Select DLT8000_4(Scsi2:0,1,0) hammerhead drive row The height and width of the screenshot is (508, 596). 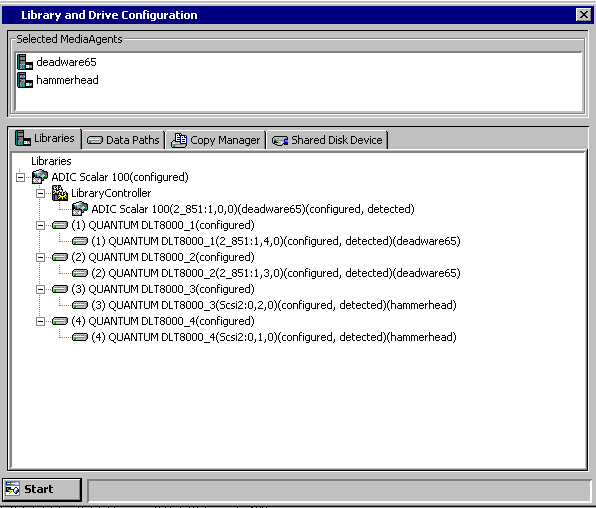(274, 337)
